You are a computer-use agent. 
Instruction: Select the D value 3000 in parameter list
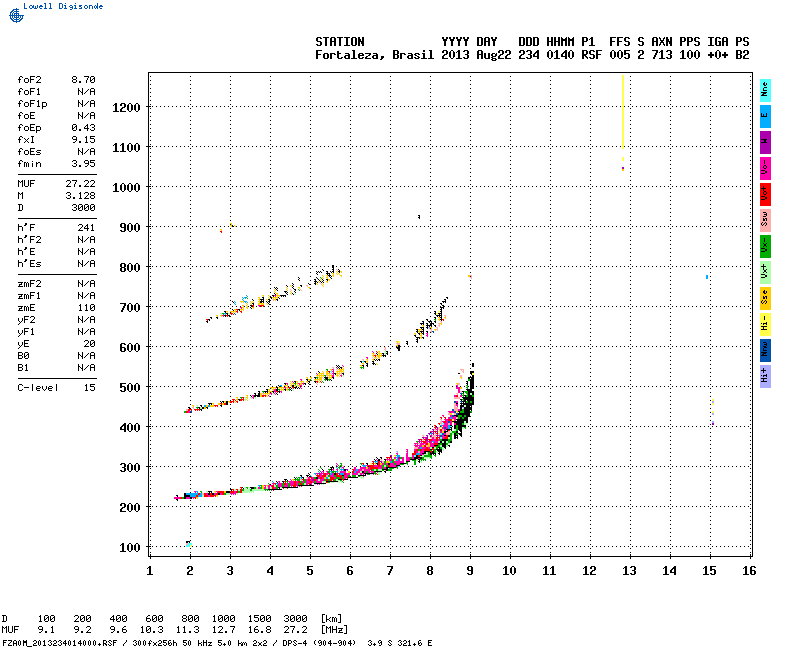point(83,208)
